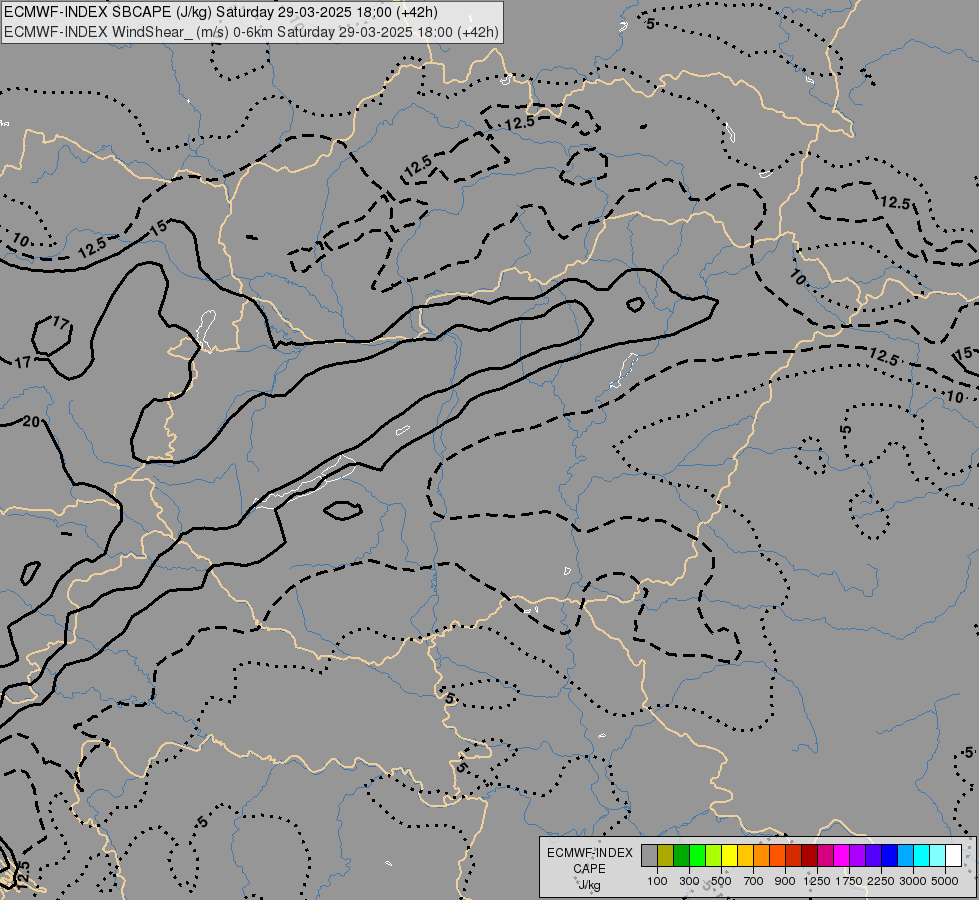Pick the bright green legend swatch
This screenshot has width=979, height=900.
(697, 856)
